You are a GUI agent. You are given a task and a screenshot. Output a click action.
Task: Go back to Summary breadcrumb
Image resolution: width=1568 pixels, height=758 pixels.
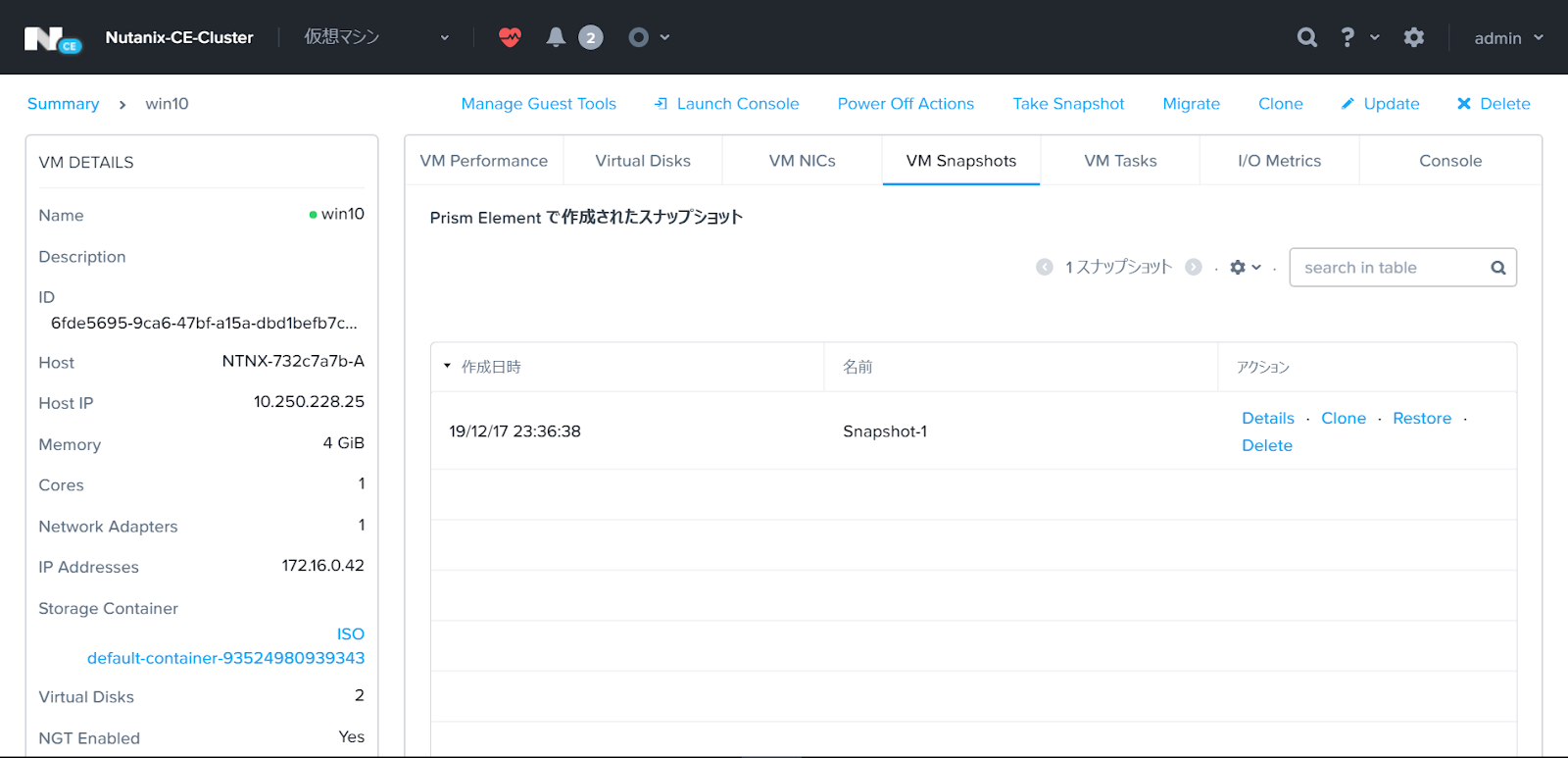click(64, 104)
